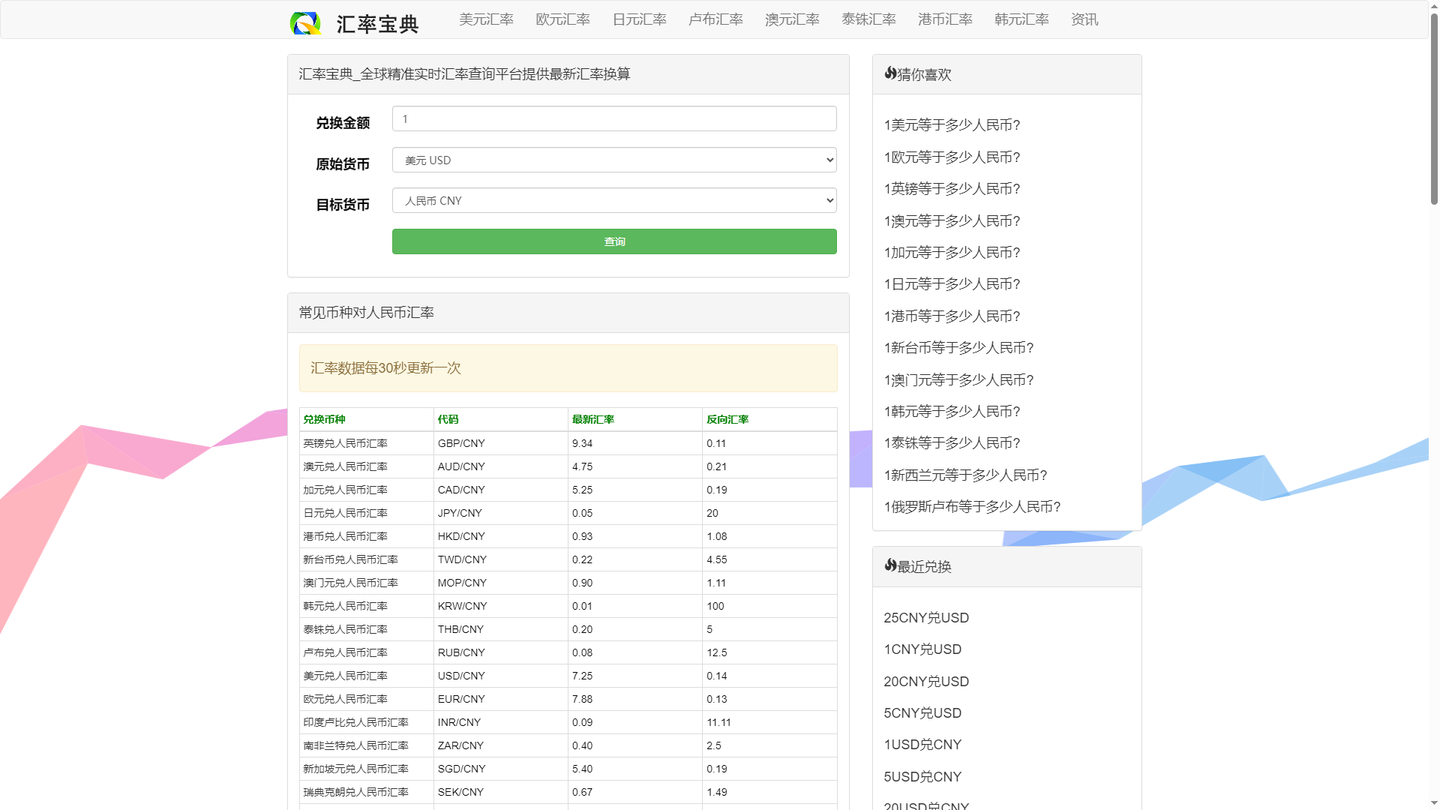Open recent conversion 1CNY兑USD

pos(922,649)
